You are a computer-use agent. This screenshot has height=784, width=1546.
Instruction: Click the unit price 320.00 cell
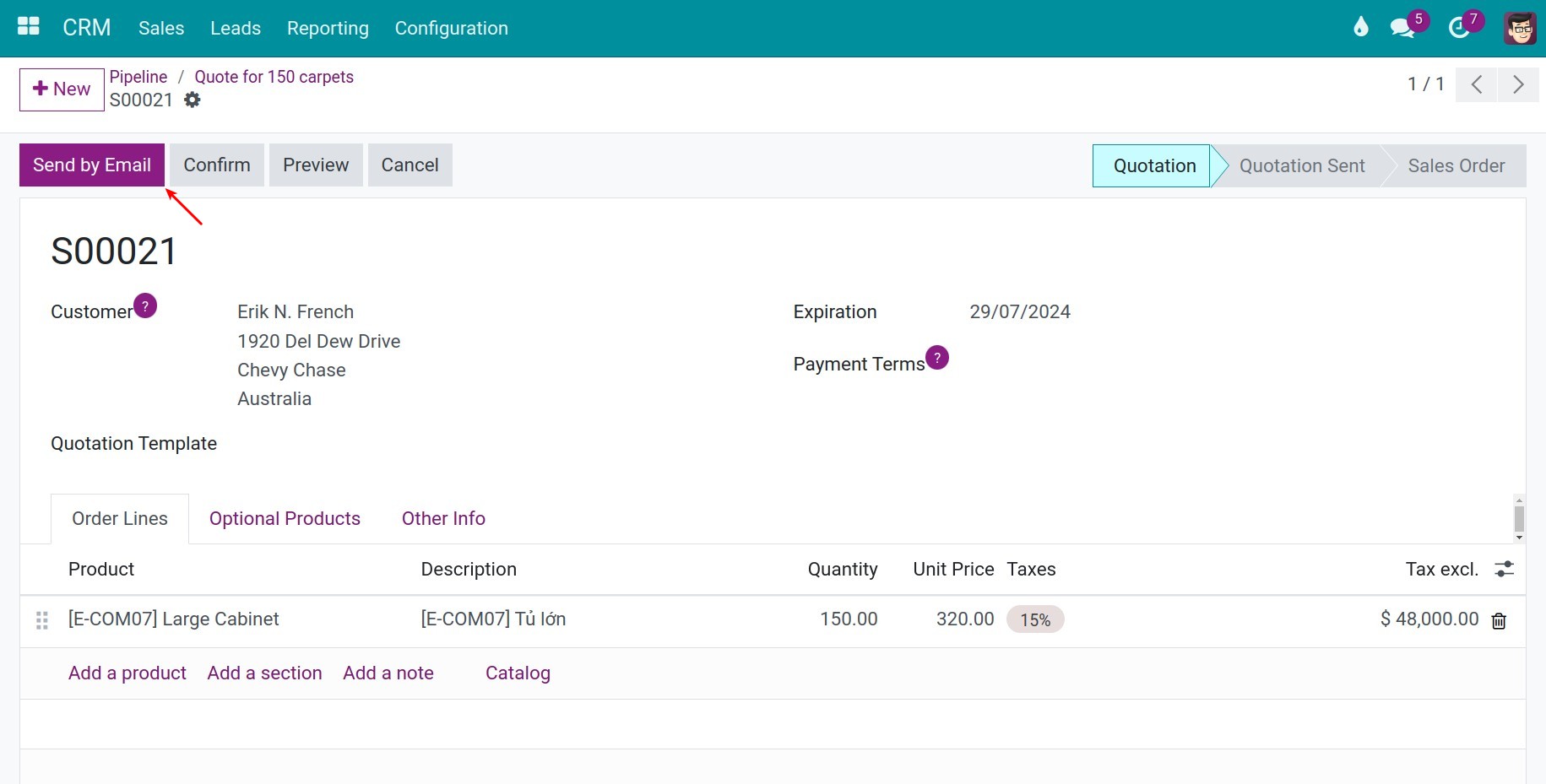click(x=965, y=619)
